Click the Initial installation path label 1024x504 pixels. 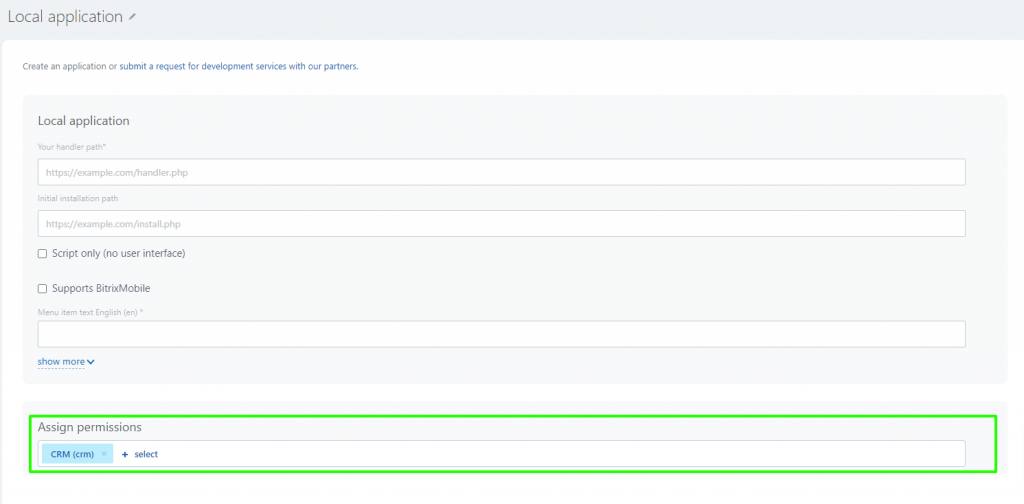pyautogui.click(x=78, y=198)
